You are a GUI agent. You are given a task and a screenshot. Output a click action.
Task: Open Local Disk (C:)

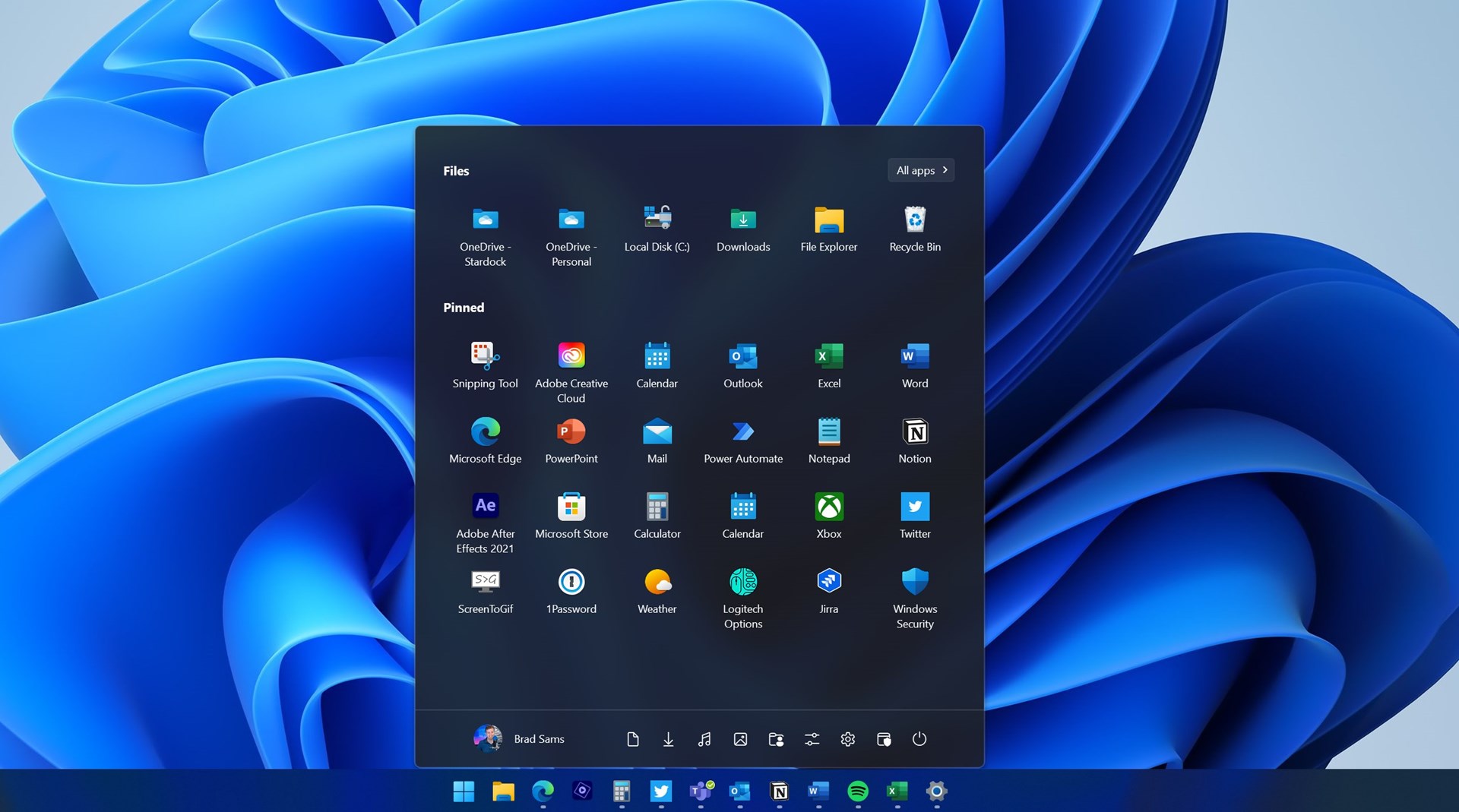[x=657, y=229]
